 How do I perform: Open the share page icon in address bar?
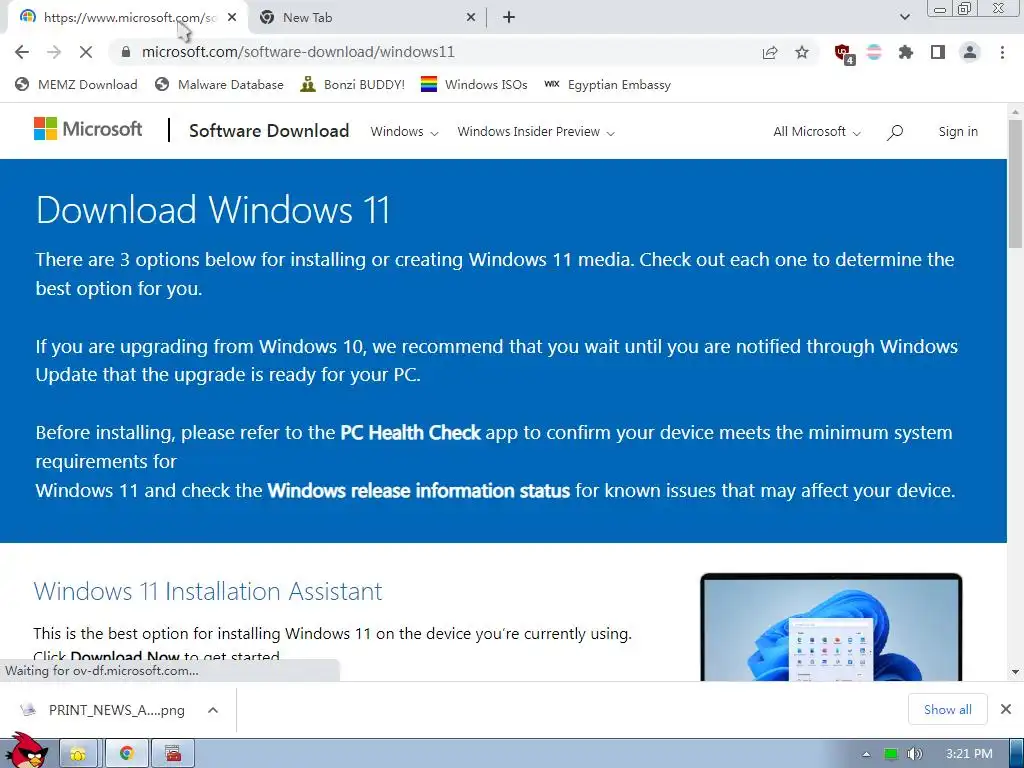770,53
